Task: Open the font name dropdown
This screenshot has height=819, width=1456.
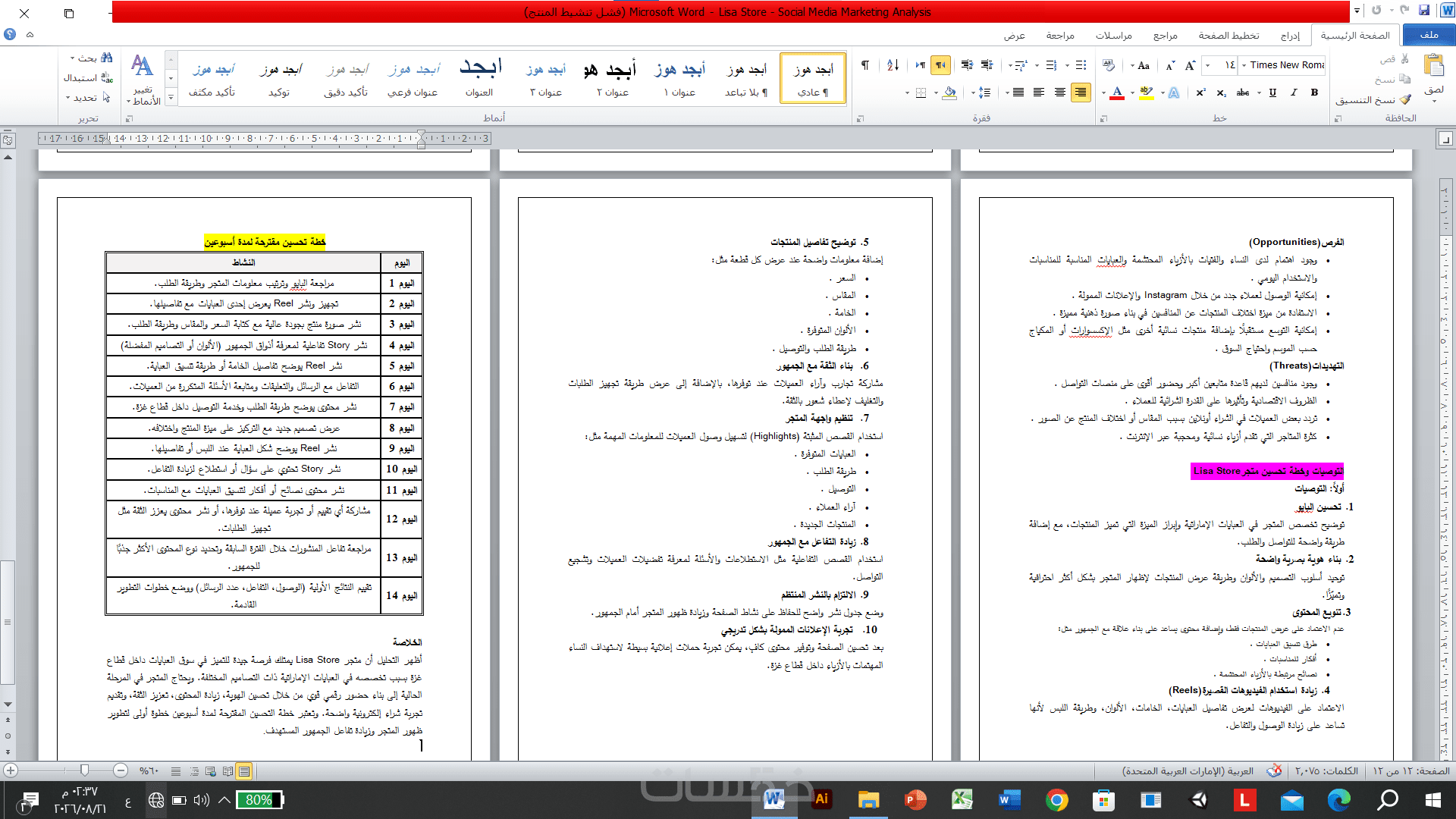Action: tap(1244, 65)
